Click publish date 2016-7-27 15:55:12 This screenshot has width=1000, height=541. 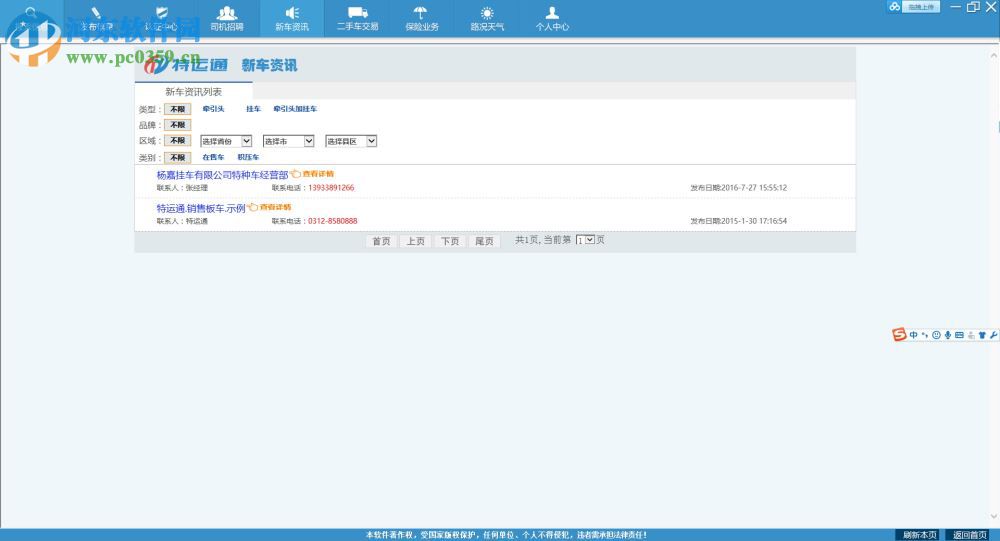pos(754,188)
